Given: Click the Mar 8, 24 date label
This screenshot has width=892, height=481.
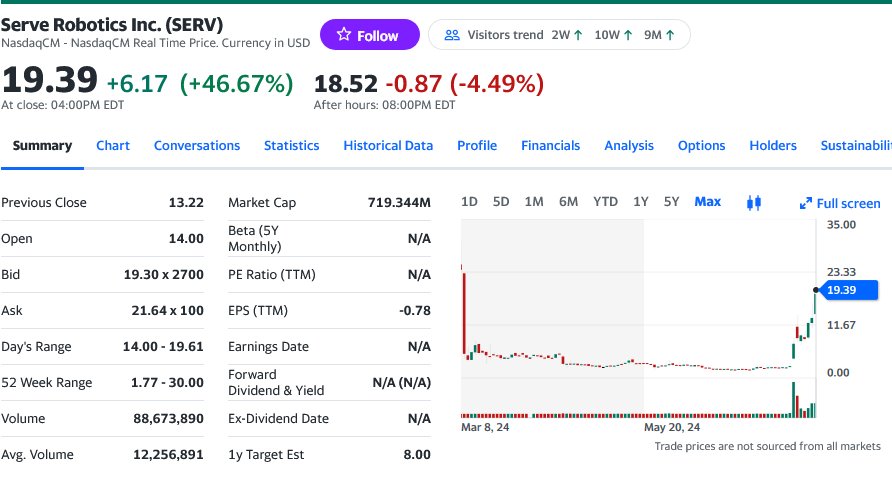Looking at the screenshot, I should point(485,427).
